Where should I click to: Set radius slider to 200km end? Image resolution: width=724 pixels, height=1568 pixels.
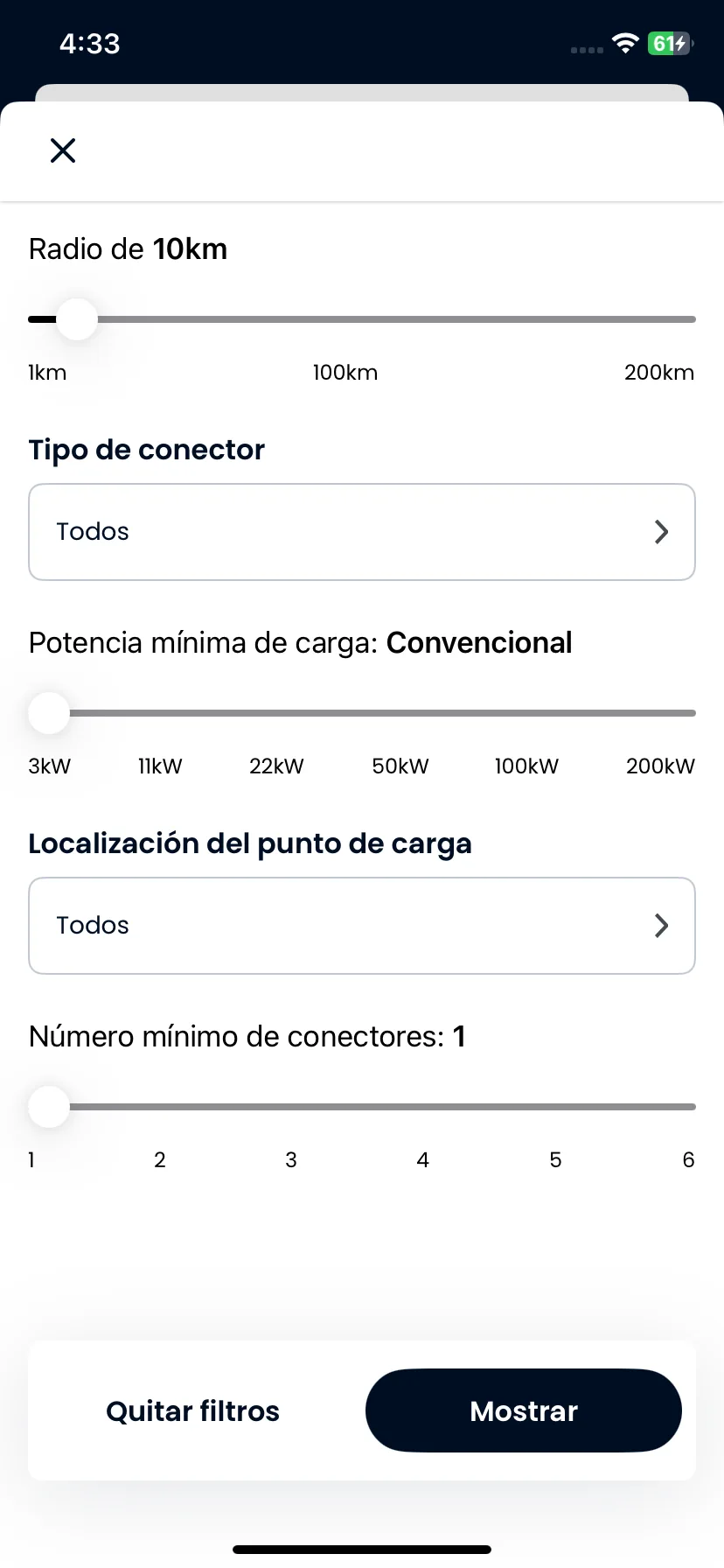691,319
